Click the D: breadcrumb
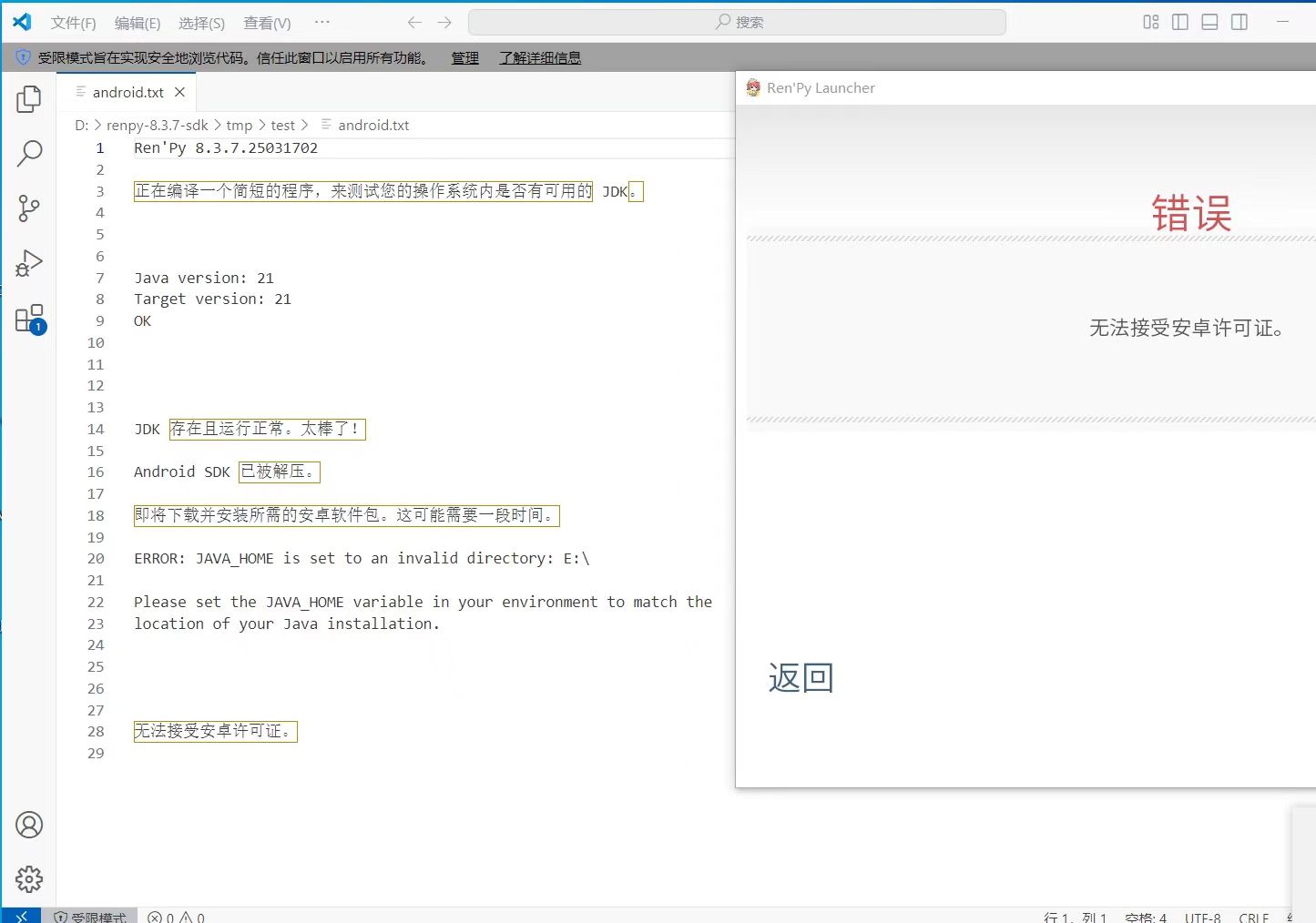This screenshot has width=1316, height=923. click(81, 125)
